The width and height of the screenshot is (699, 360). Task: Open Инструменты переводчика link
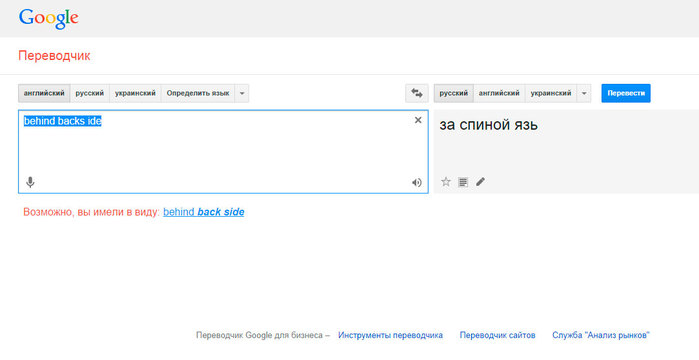tap(391, 335)
